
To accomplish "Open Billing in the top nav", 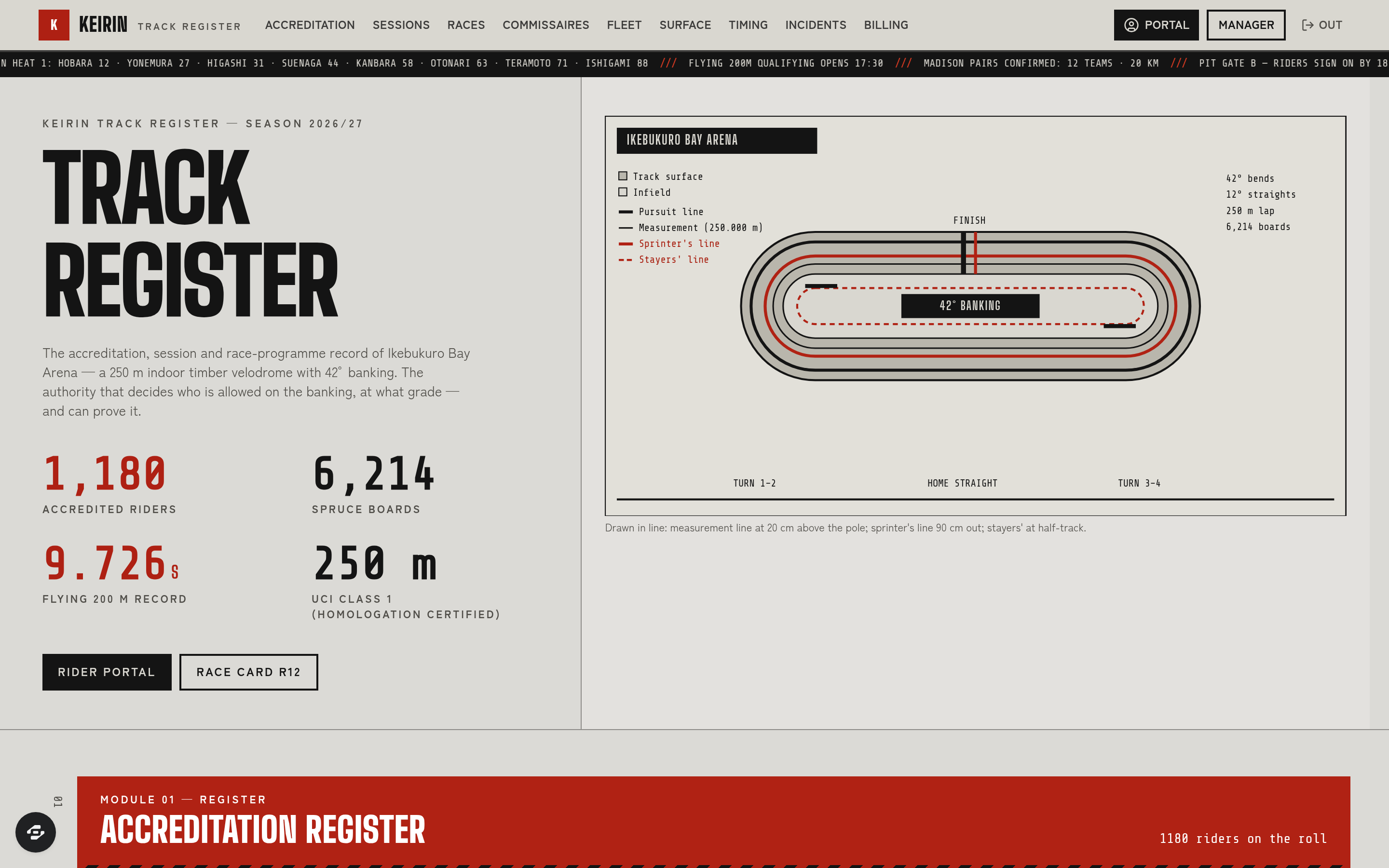I will click(885, 25).
